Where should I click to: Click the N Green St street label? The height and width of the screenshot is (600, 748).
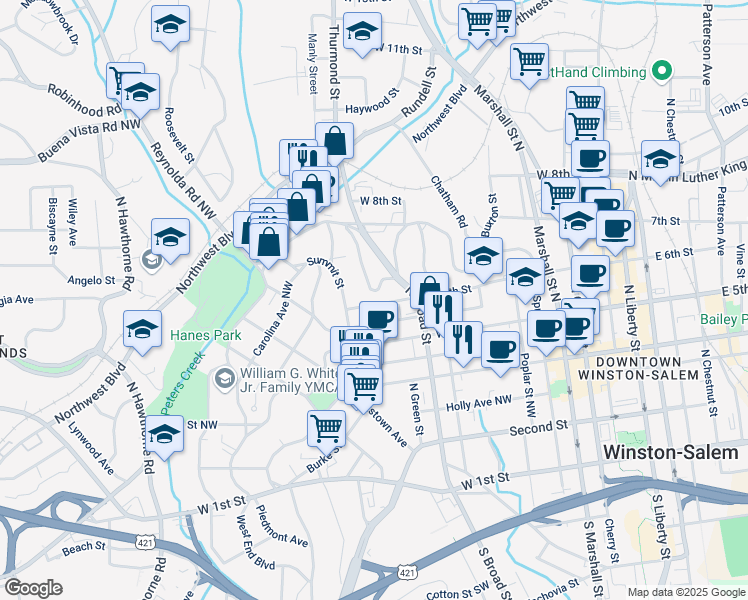(416, 409)
